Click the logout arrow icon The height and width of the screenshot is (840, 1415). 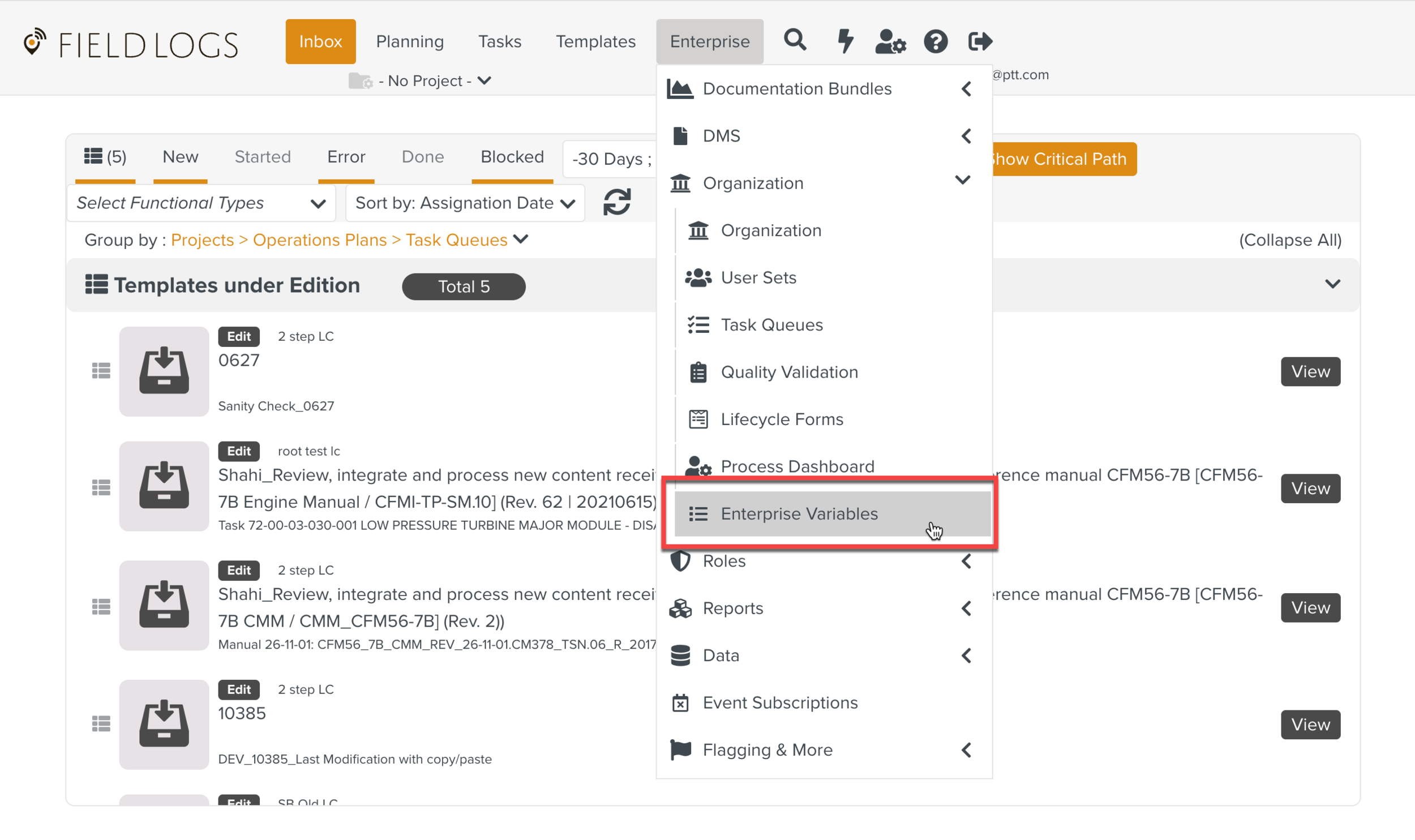click(x=980, y=41)
